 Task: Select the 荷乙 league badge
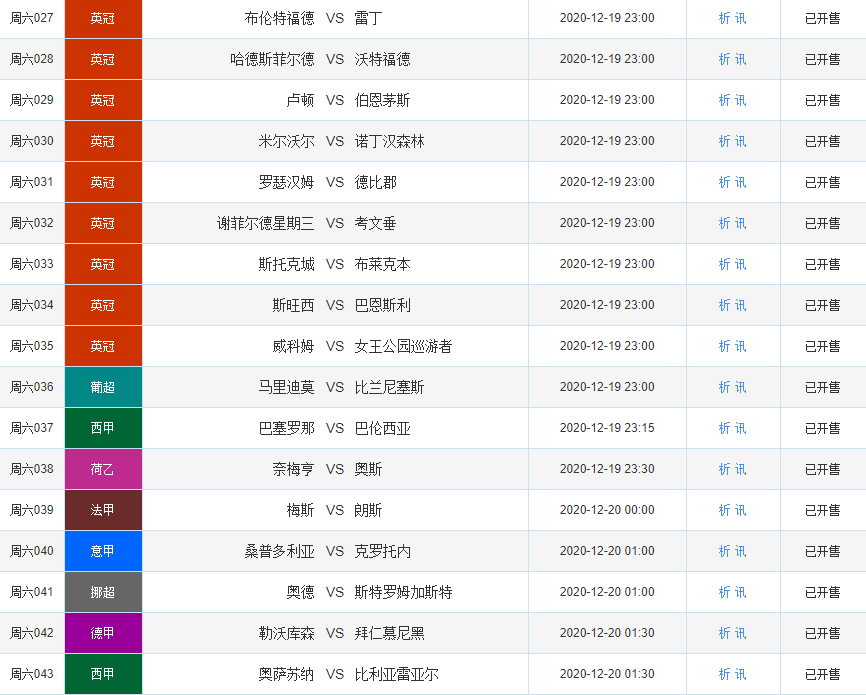coord(103,469)
